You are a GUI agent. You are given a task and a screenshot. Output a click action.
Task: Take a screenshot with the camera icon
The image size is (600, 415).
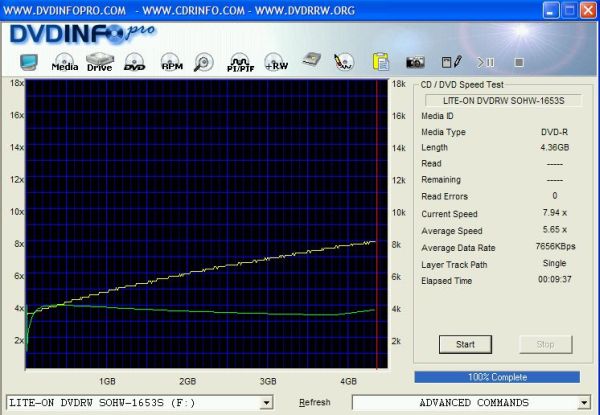[415, 62]
